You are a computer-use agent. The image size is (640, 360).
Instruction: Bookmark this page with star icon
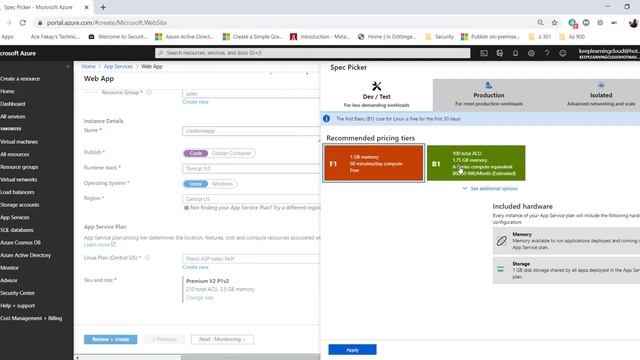(x=554, y=23)
